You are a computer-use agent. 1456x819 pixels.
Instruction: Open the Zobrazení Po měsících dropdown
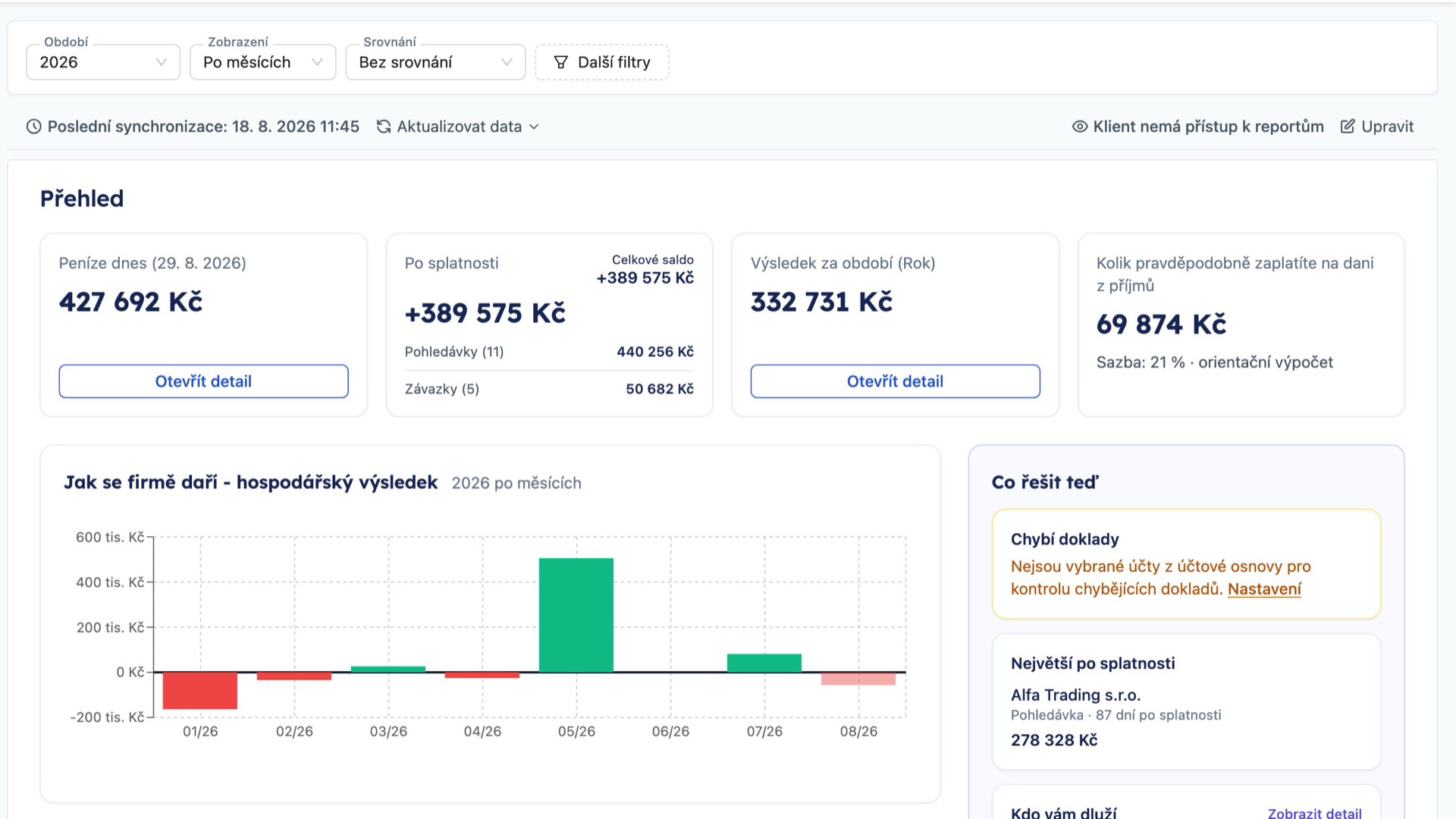click(x=262, y=62)
